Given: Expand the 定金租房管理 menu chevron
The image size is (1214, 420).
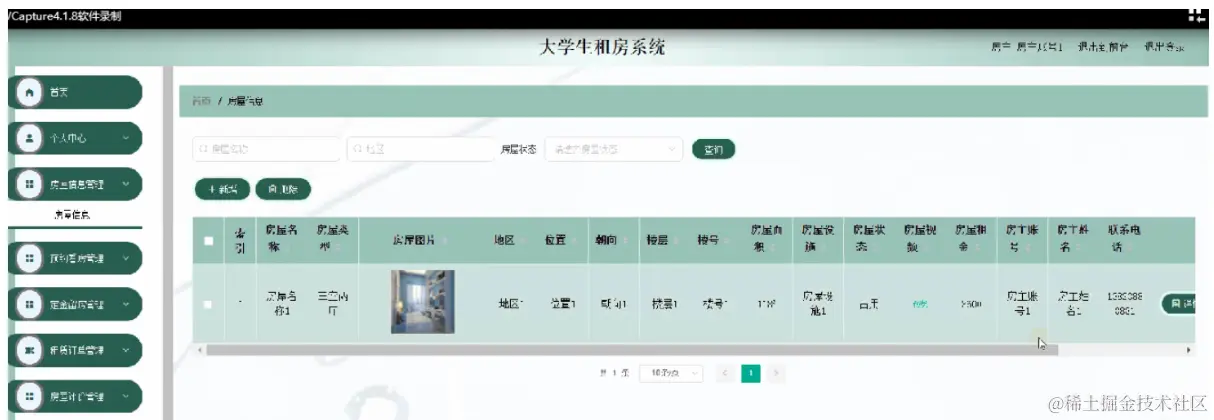Looking at the screenshot, I should point(126,304).
